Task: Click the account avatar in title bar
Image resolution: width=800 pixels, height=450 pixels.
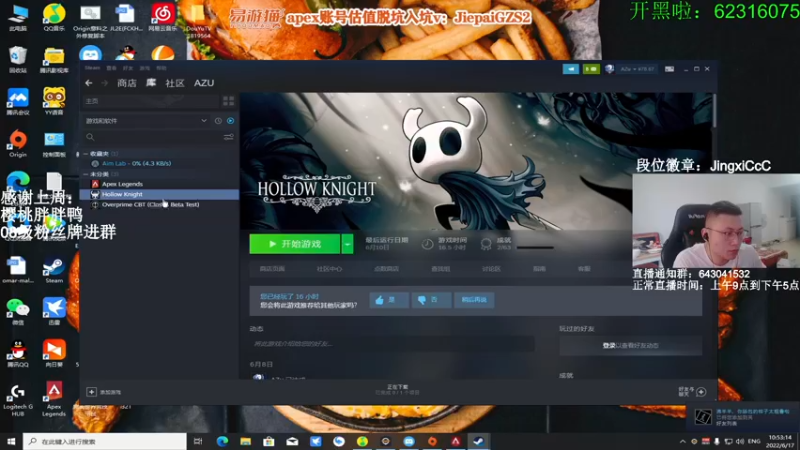Action: pyautogui.click(x=609, y=69)
